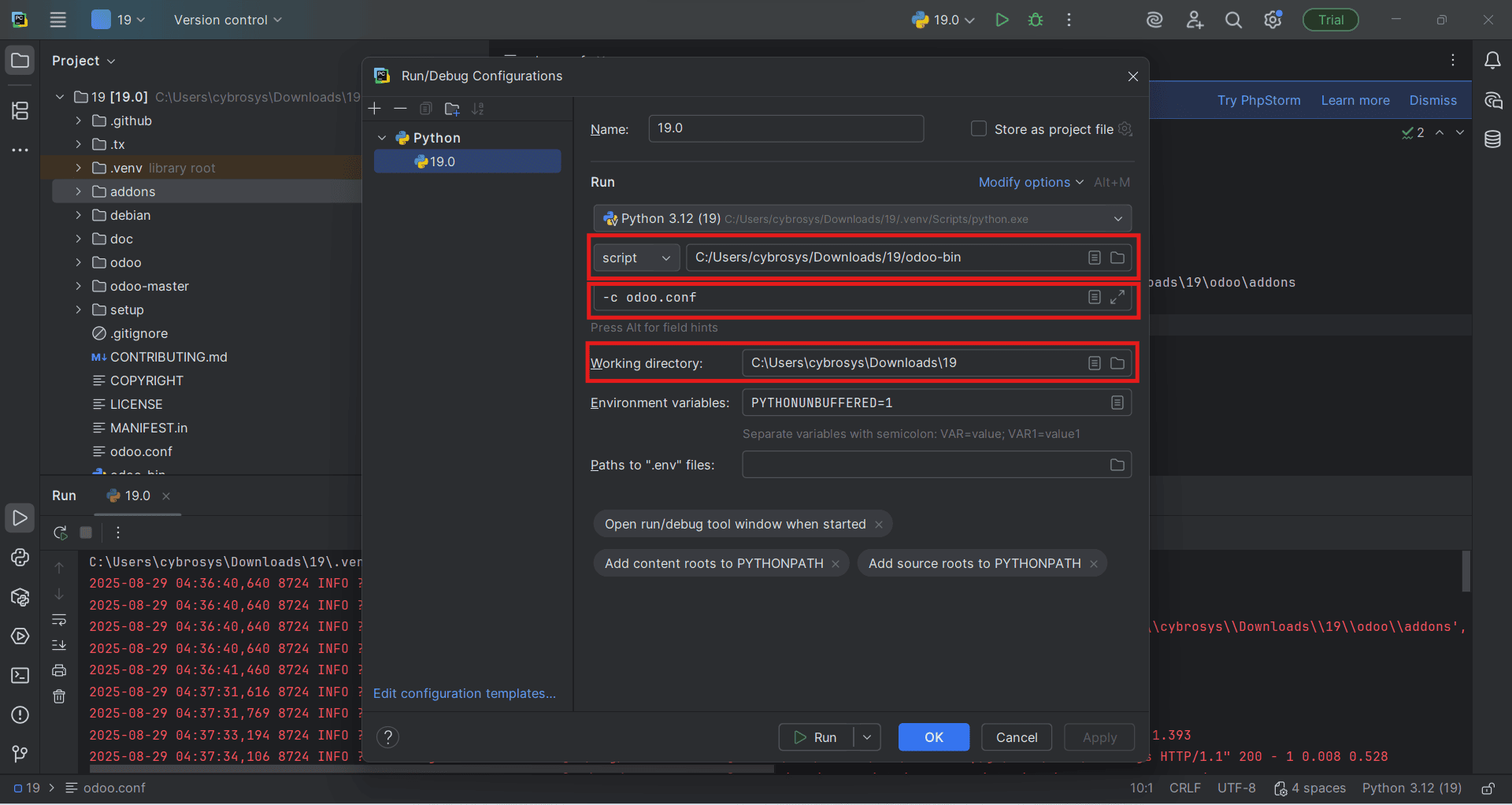Open the AI Assistant swirl icon
The height and width of the screenshot is (805, 1512).
1154,20
